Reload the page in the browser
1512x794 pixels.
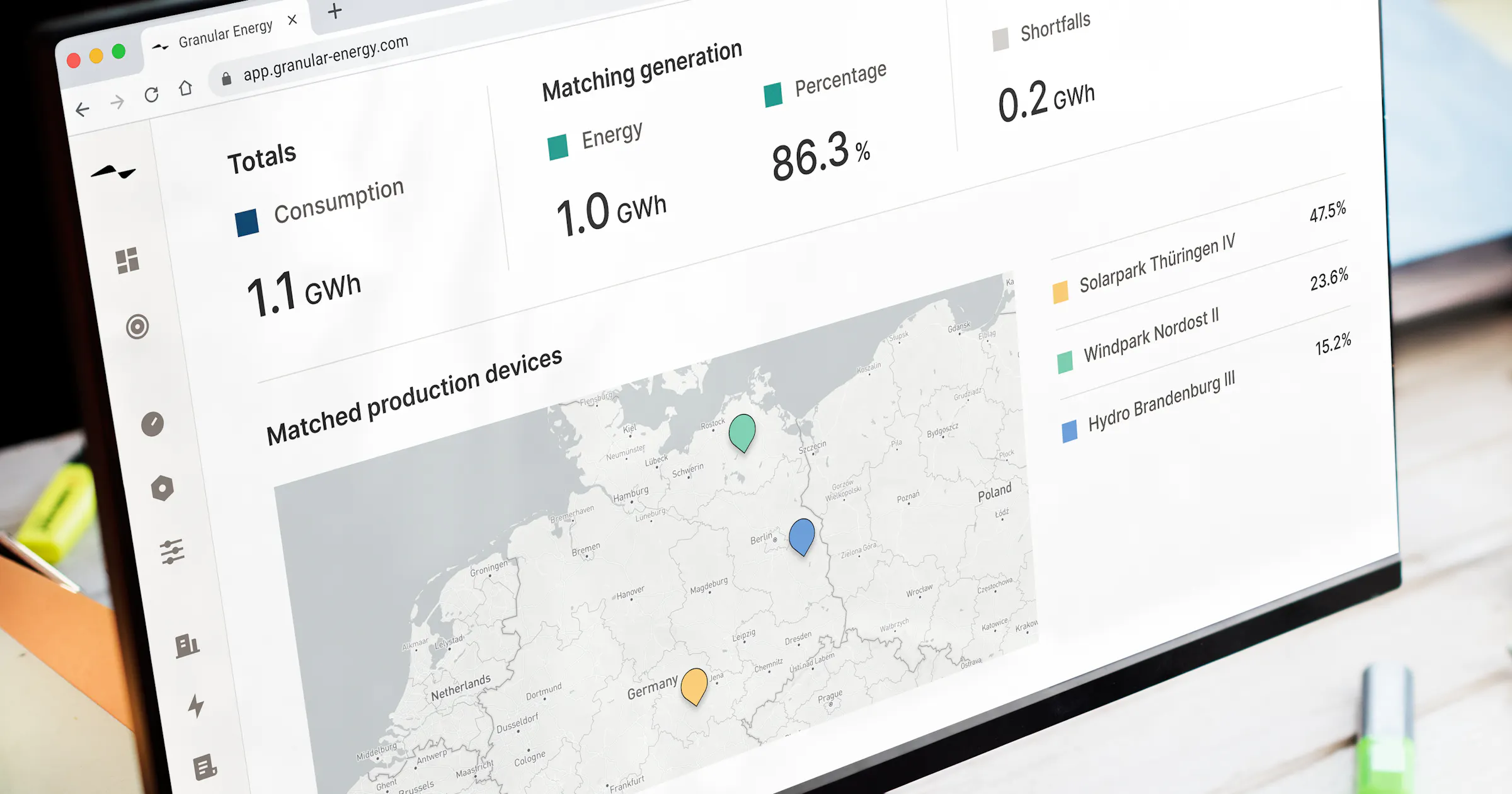[151, 95]
